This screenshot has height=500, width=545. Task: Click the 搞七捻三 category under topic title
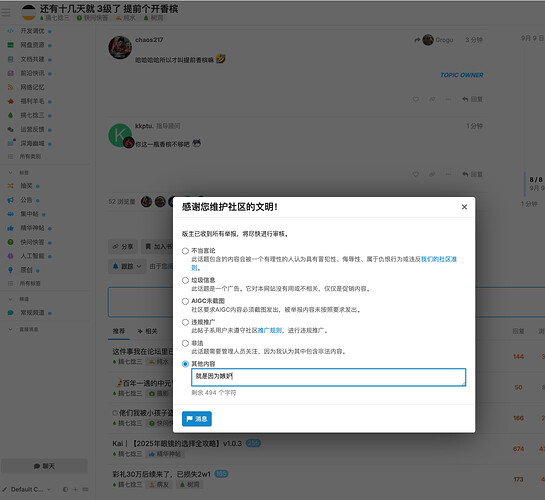pyautogui.click(x=55, y=18)
